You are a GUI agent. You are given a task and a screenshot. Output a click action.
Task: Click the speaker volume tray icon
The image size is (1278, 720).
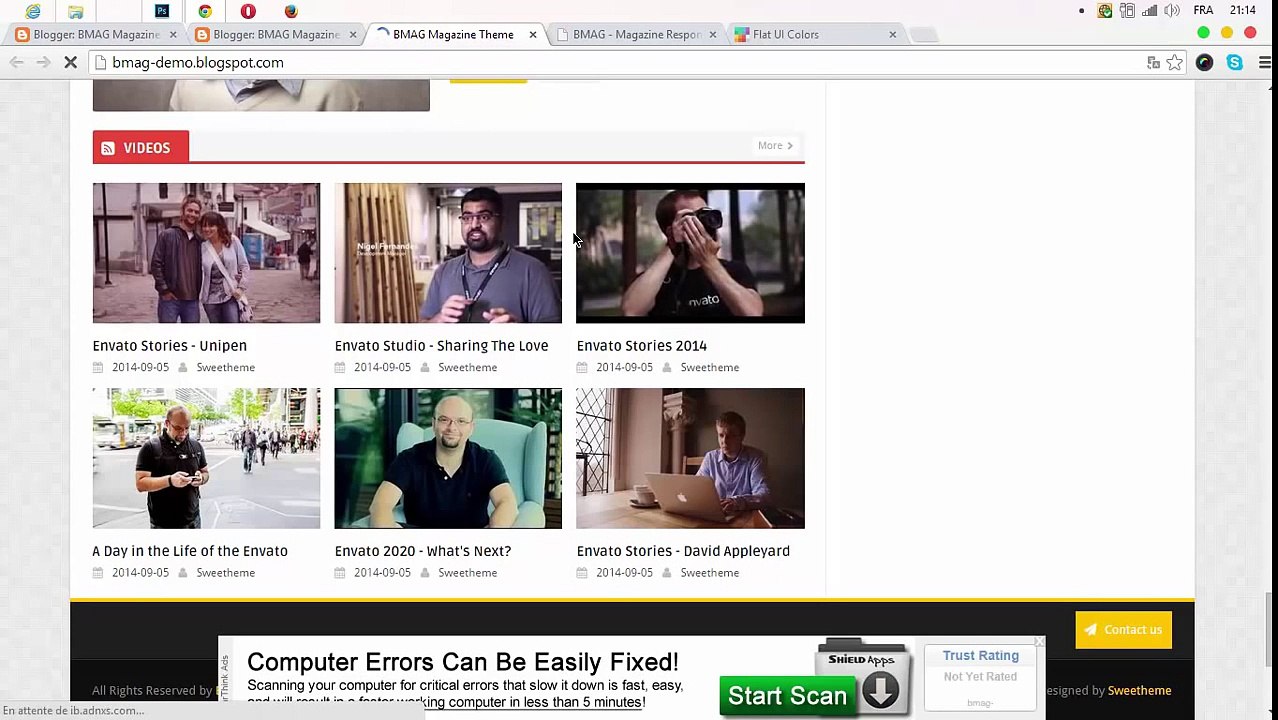click(x=1172, y=11)
